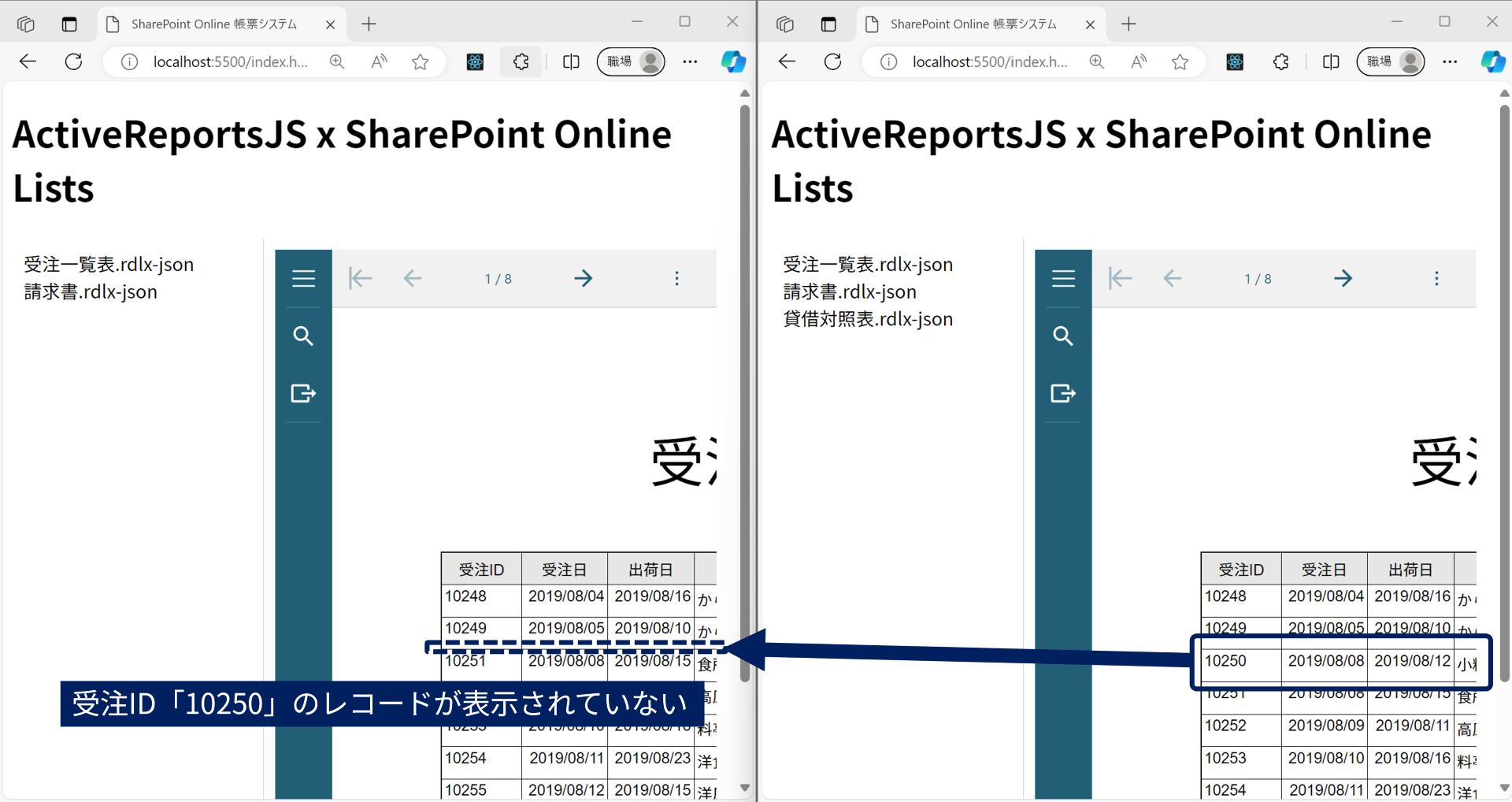Viewport: 1512px width, 802px height.
Task: Open 職場 profile in left window
Action: (x=631, y=61)
